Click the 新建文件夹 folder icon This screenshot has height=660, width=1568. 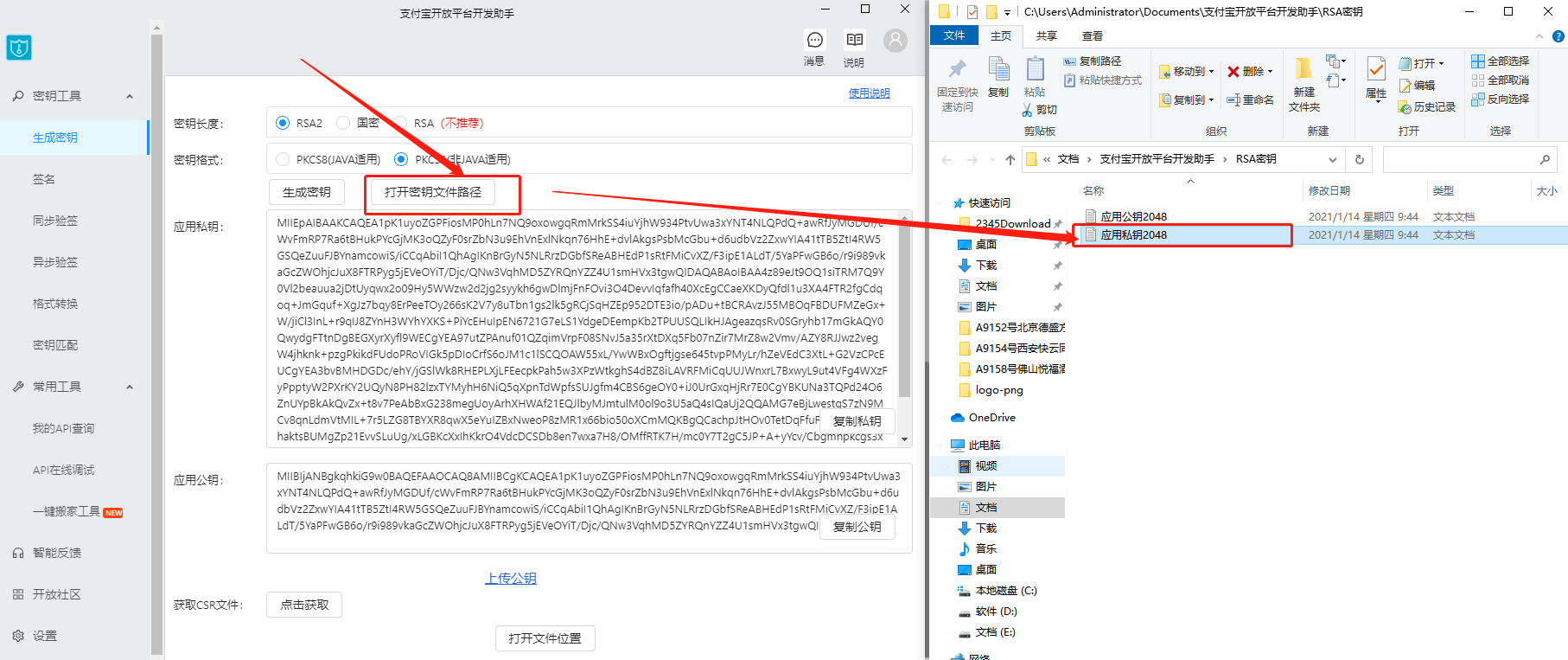tap(1303, 68)
